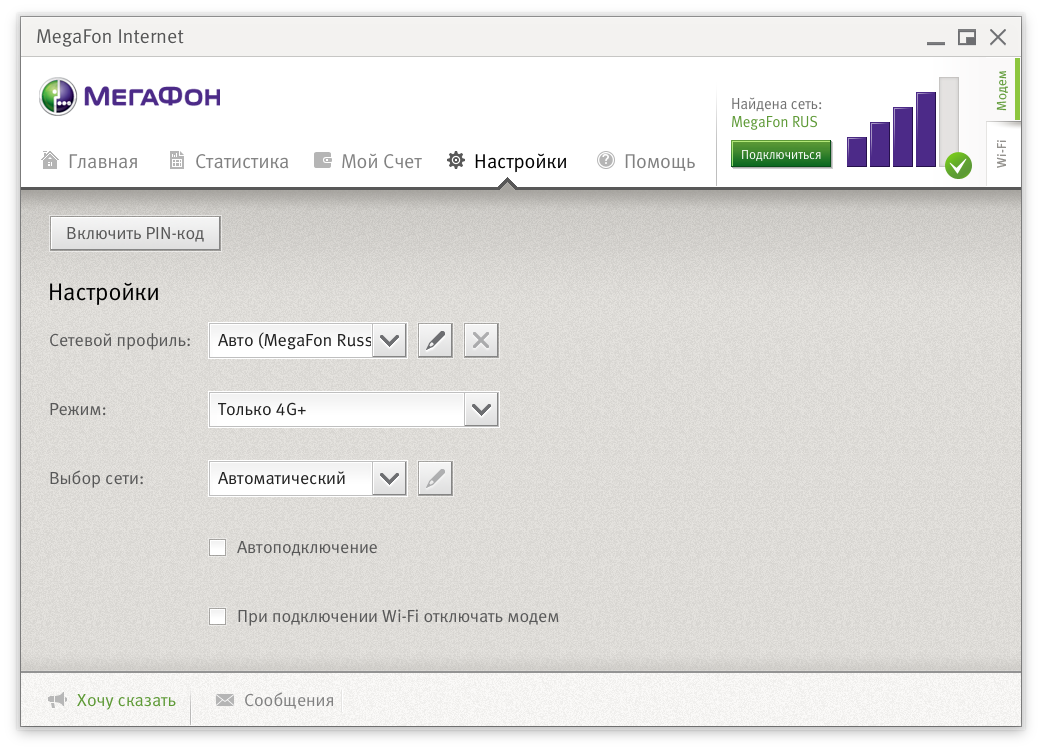Enable the Автоподключение checkbox
Image resolution: width=1042 pixels, height=751 pixels.
217,548
